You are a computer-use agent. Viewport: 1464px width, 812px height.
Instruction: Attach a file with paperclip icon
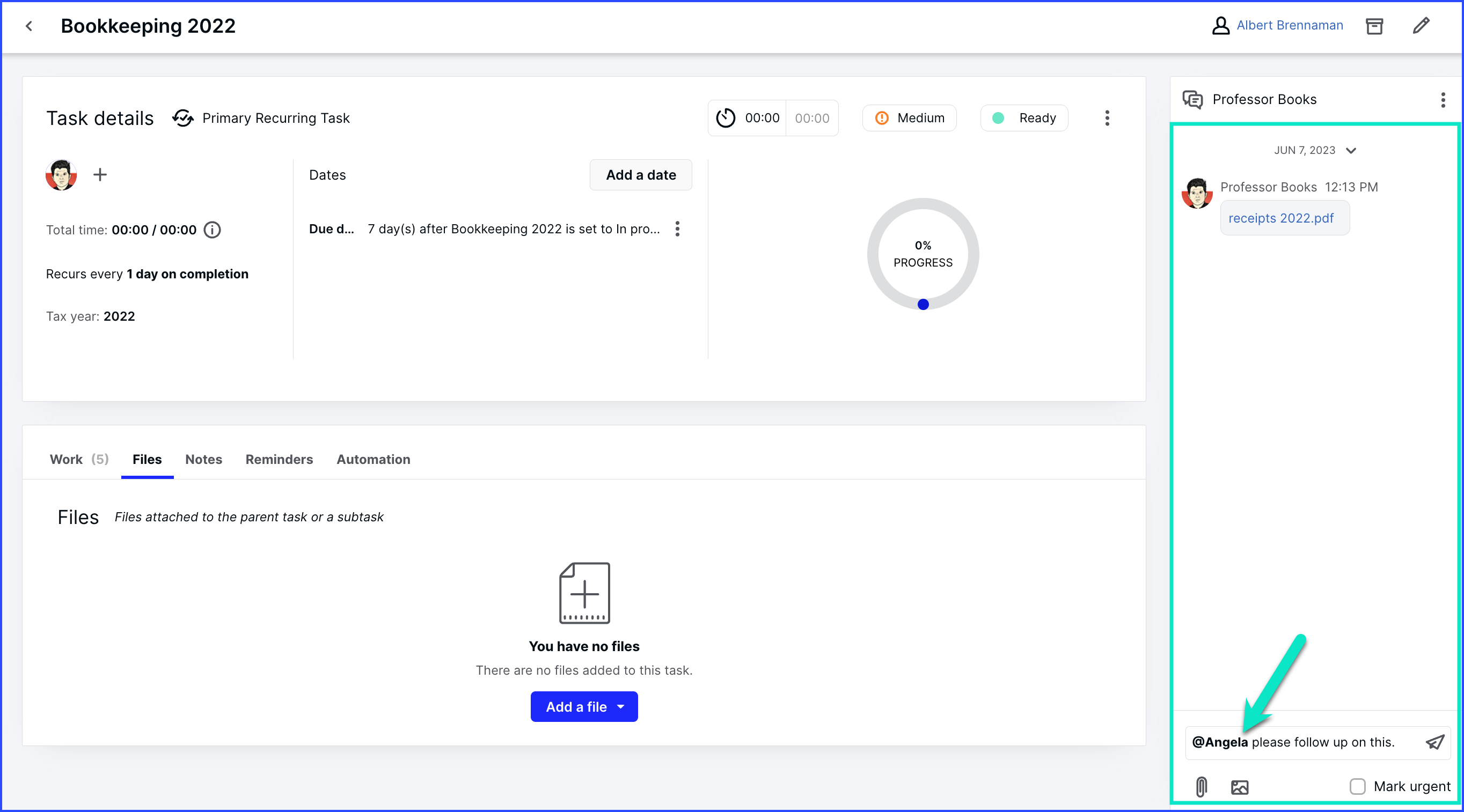pos(1201,787)
